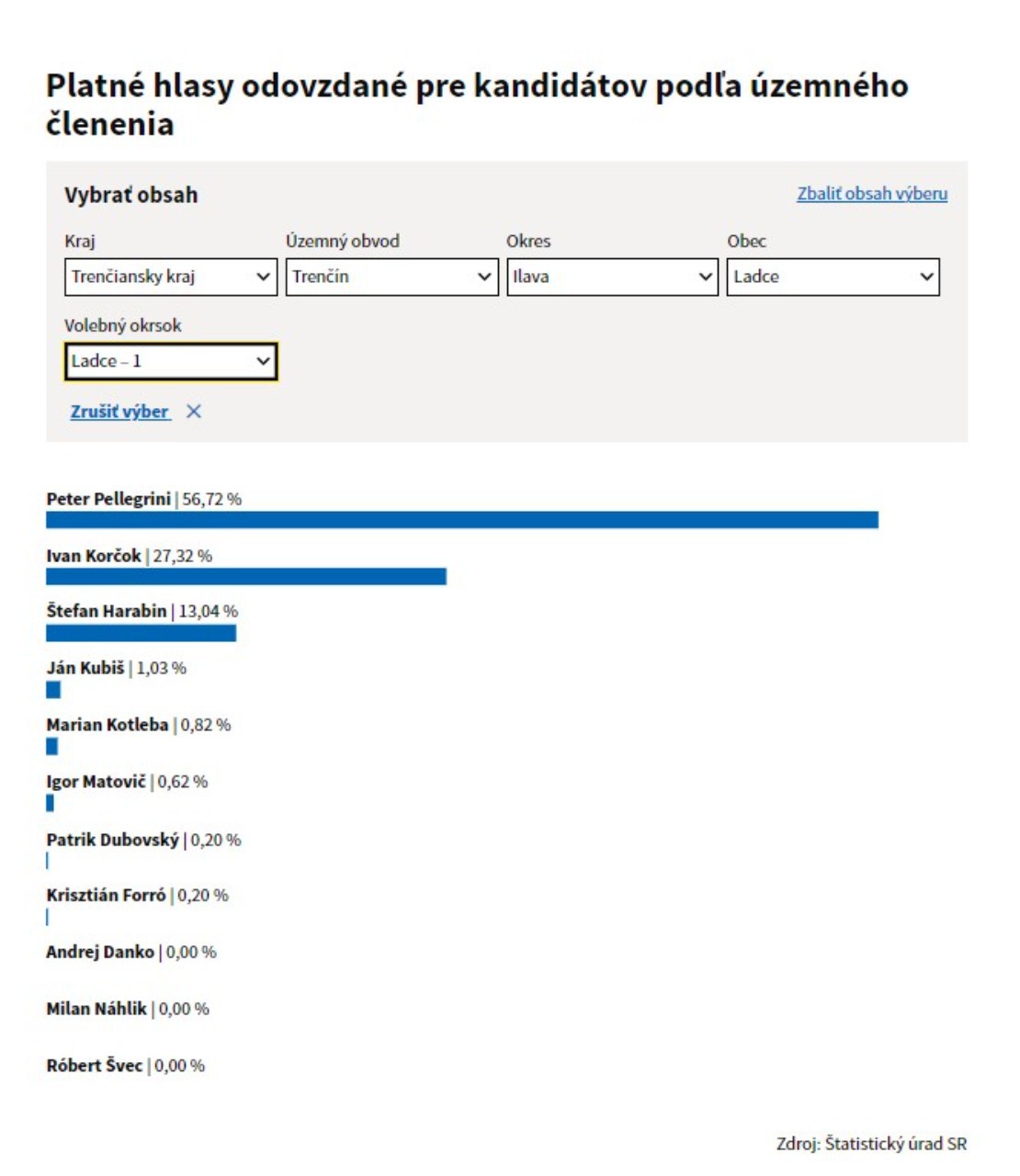Viewport: 1020px width, 1176px height.
Task: Click the Peter Pellegrini candidate label
Action: [108, 499]
